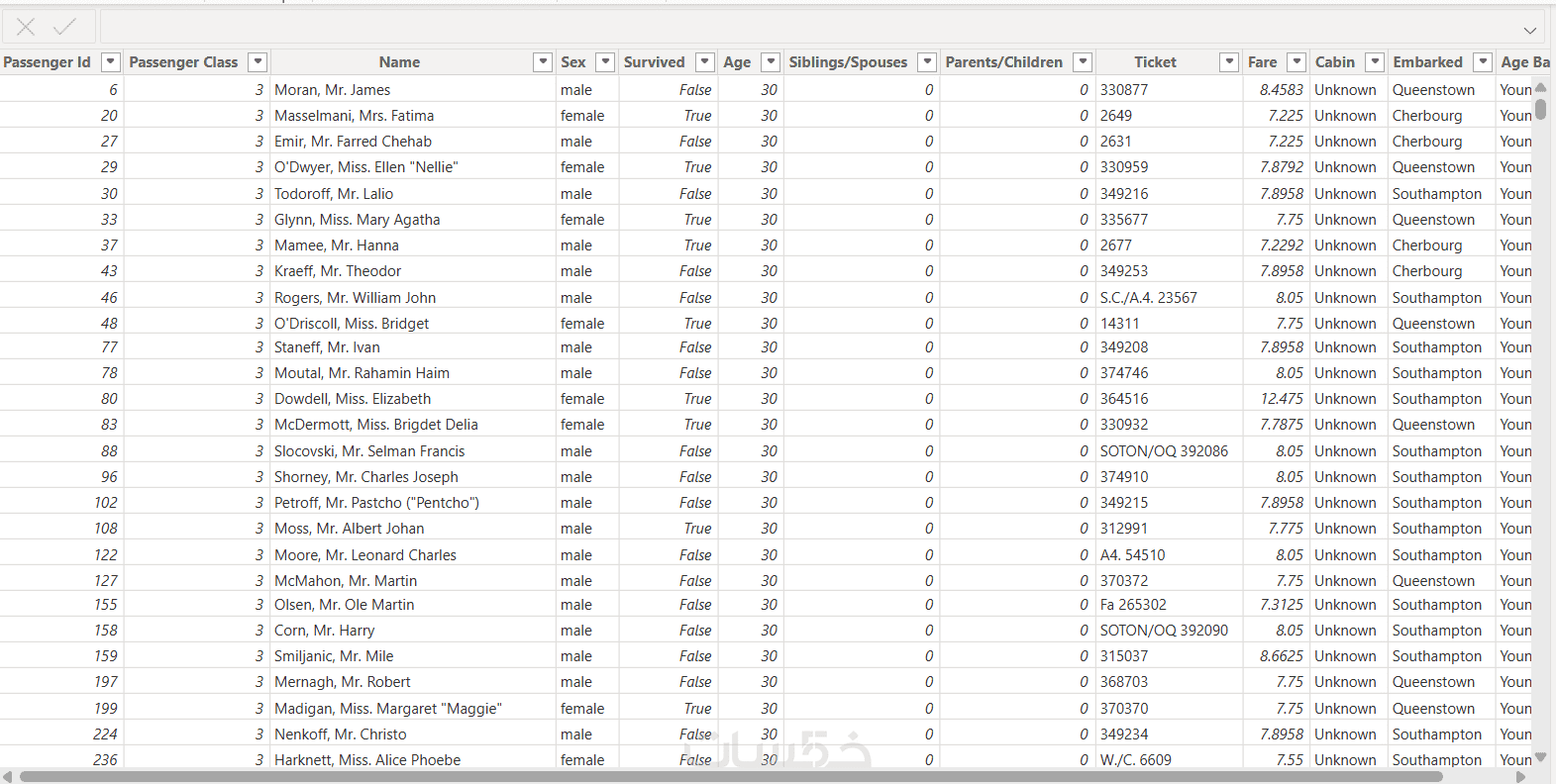
Task: Click the scroll right arrow at bottom
Action: pyautogui.click(x=1521, y=777)
